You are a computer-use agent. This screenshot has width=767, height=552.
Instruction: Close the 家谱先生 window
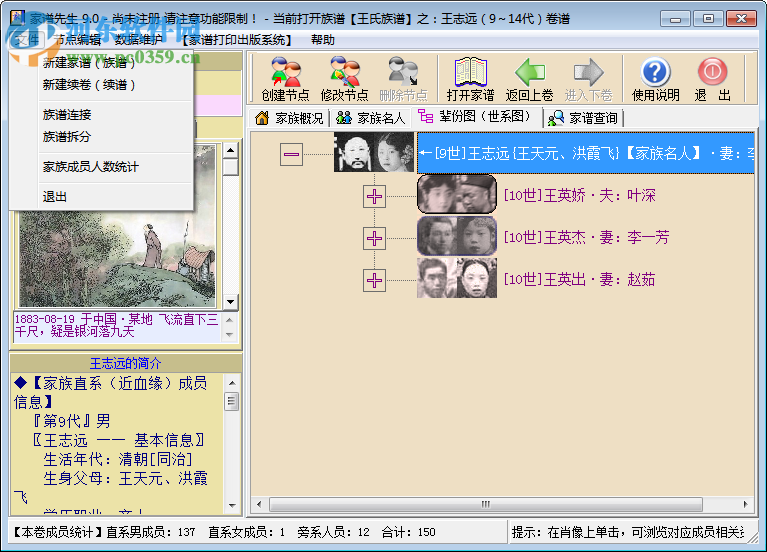[x=741, y=19]
